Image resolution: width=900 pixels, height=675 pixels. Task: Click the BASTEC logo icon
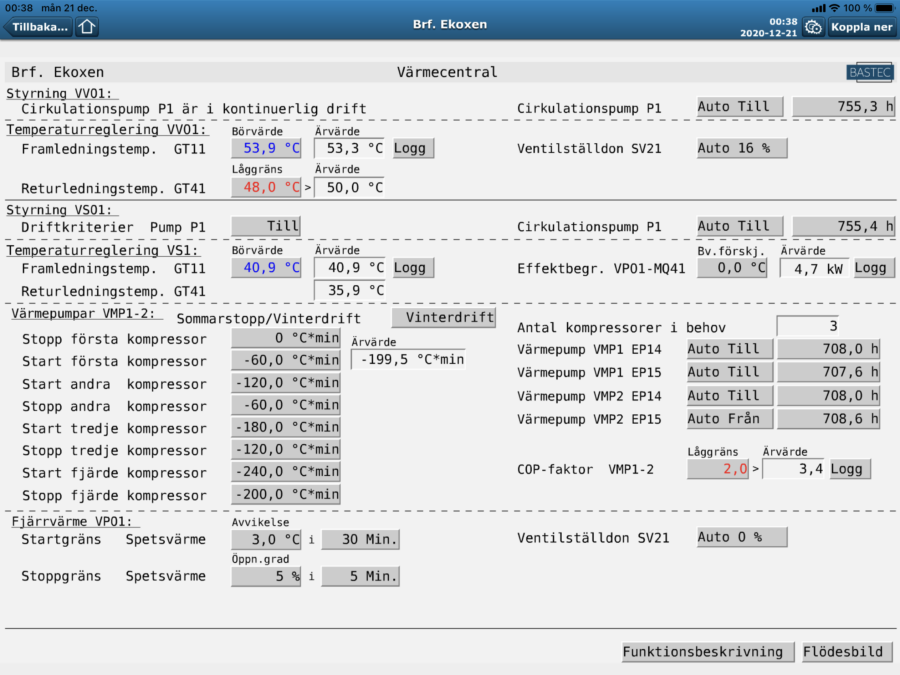(870, 72)
